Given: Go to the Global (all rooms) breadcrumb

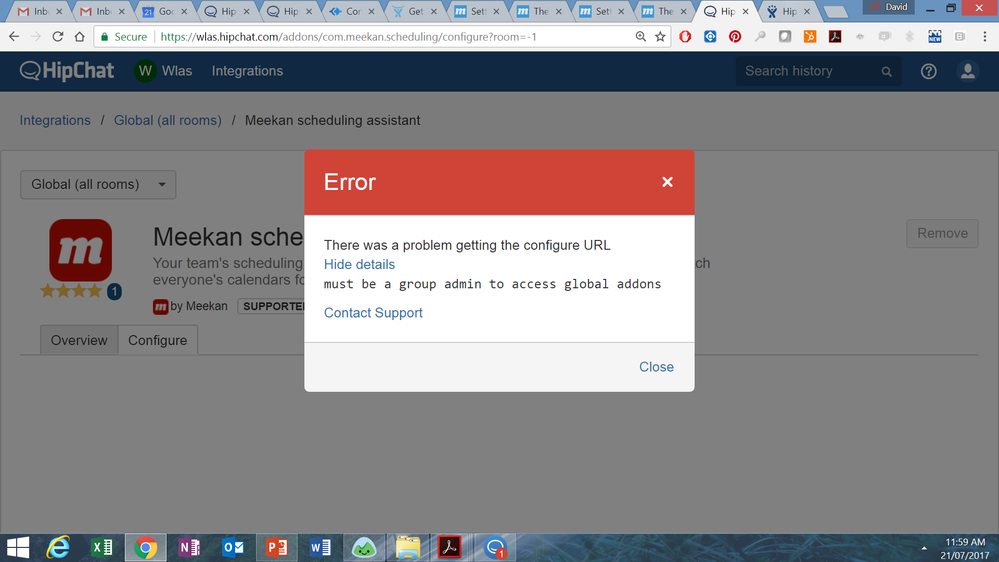Looking at the screenshot, I should pos(168,120).
